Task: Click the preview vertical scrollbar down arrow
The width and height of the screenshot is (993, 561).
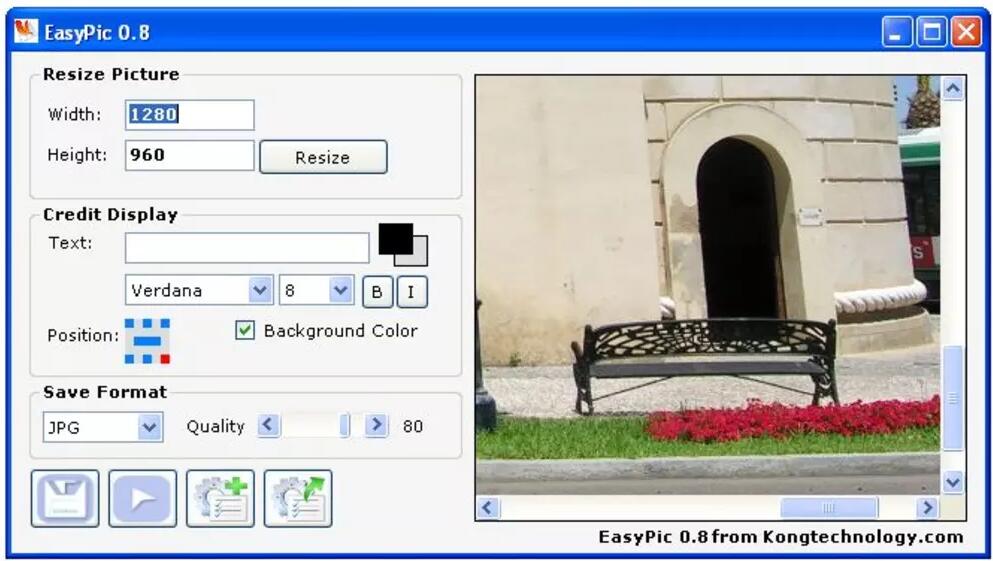Action: (953, 482)
